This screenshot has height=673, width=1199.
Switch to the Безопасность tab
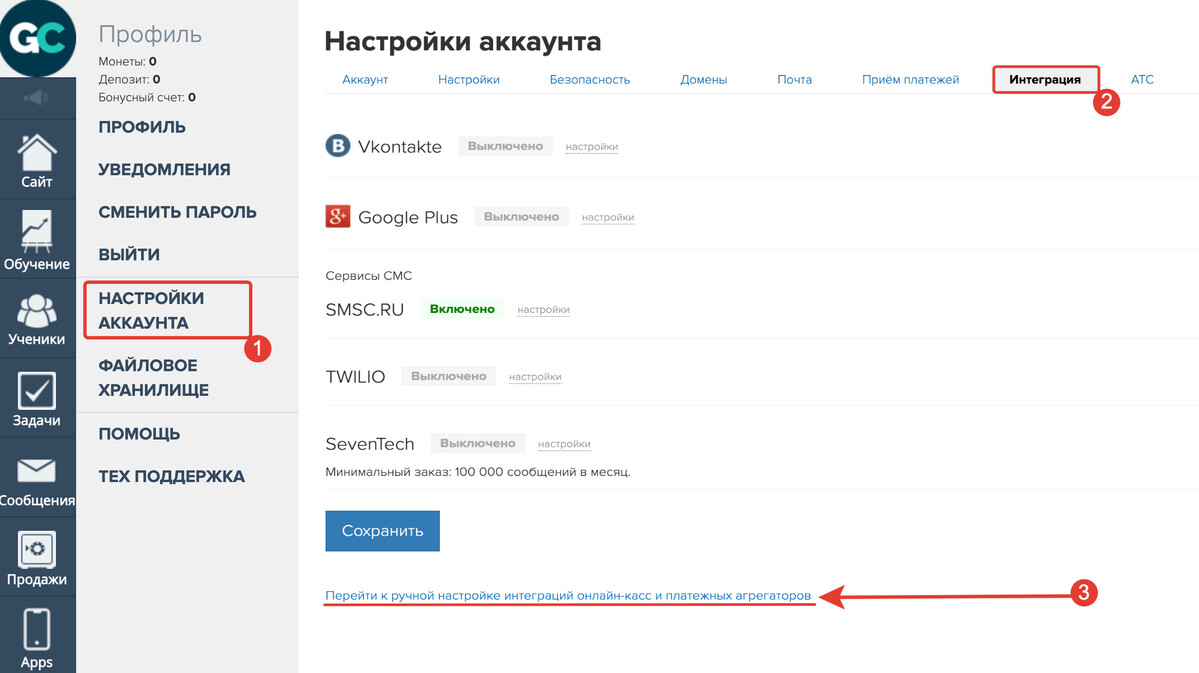[x=590, y=80]
